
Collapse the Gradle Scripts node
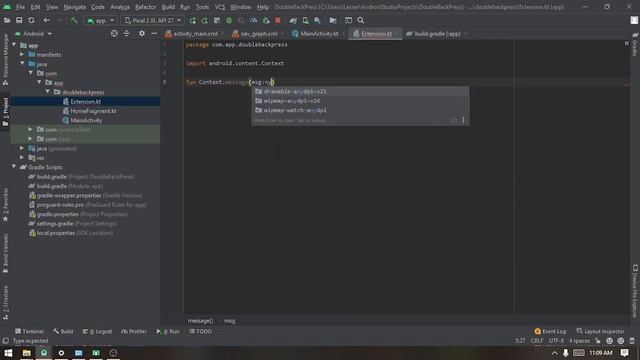point(15,167)
